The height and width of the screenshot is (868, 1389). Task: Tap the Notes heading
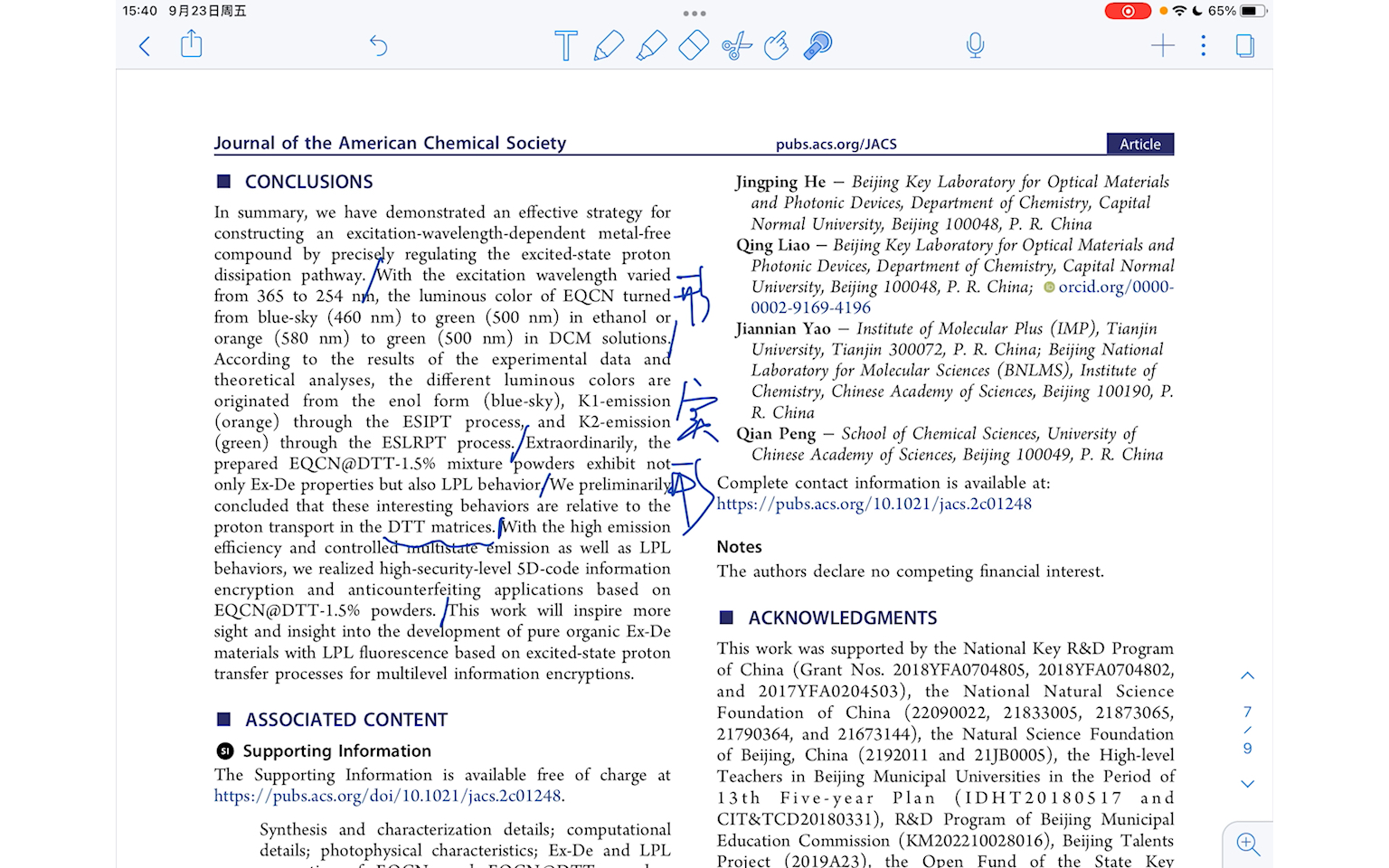740,547
